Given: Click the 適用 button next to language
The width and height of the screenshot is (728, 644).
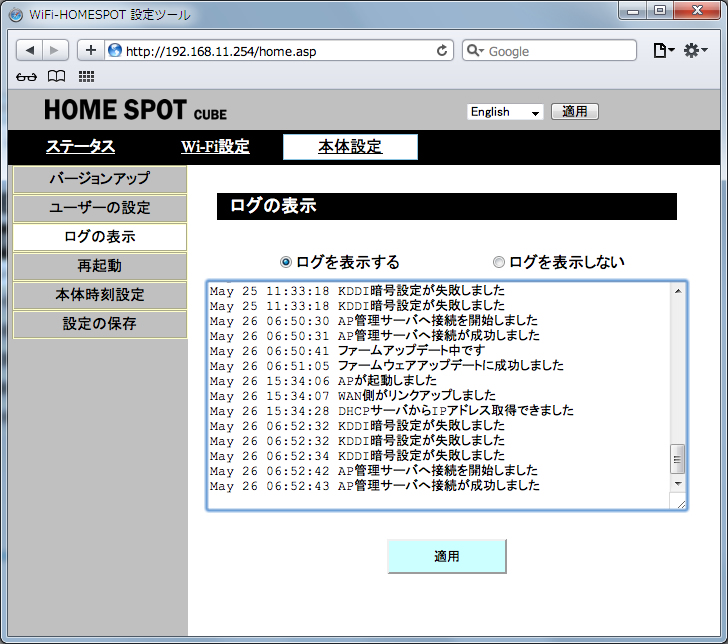Looking at the screenshot, I should pos(575,111).
